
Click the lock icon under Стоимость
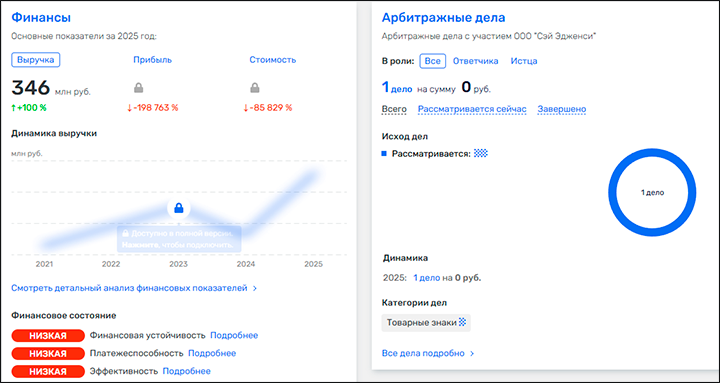[255, 87]
